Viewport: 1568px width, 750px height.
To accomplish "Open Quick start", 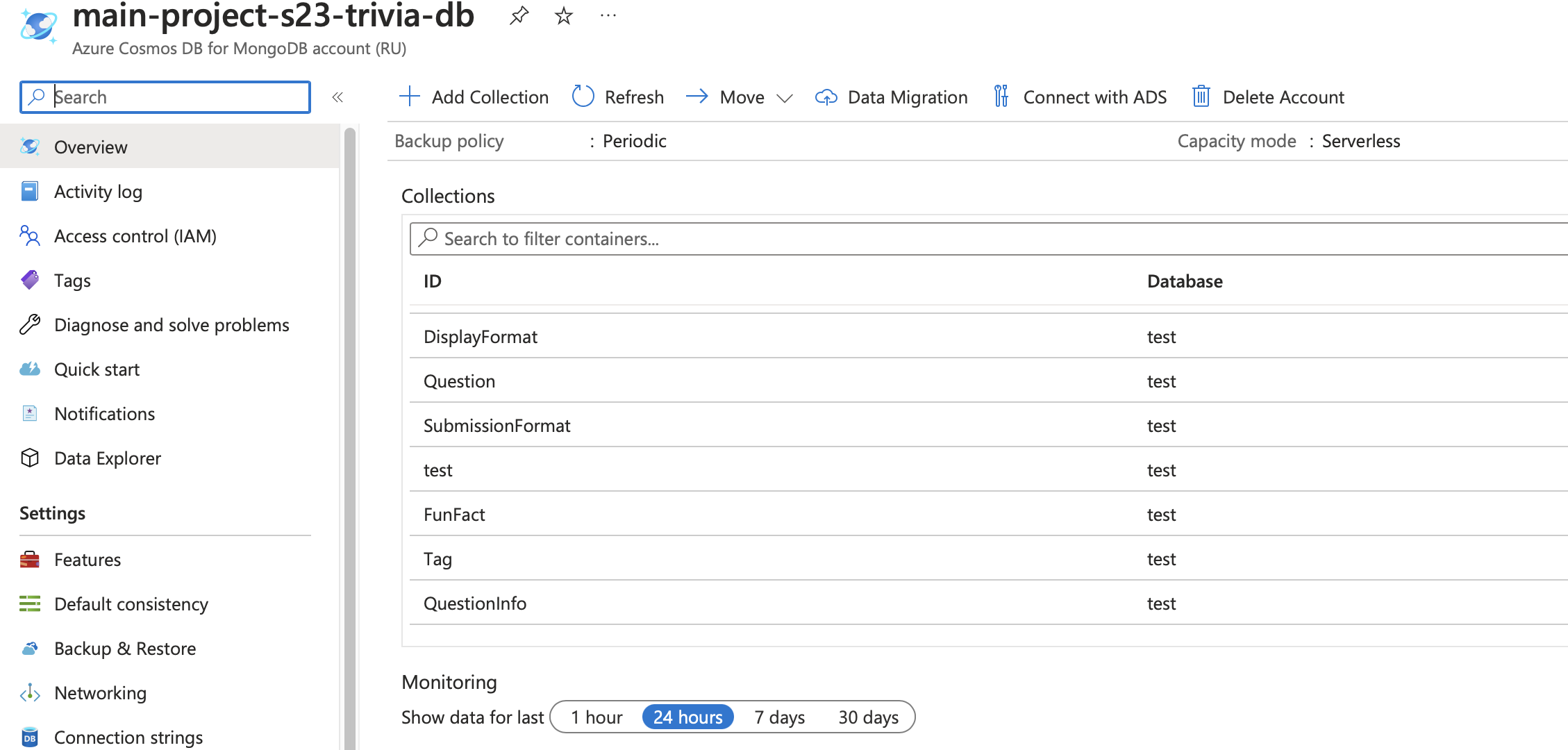I will [169, 369].
